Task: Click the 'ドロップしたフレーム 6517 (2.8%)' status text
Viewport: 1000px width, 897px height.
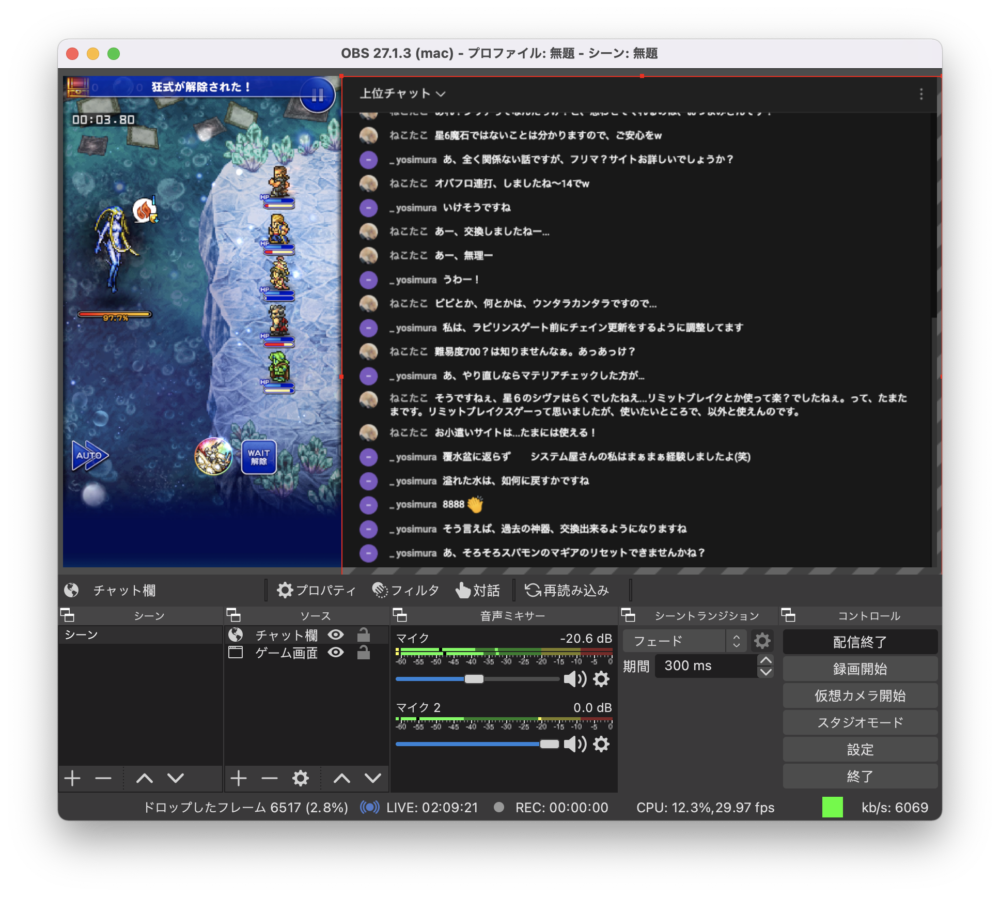Action: coord(246,808)
